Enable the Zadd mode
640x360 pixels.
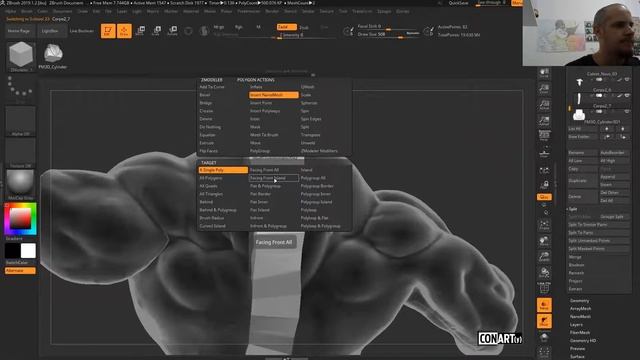coord(286,27)
